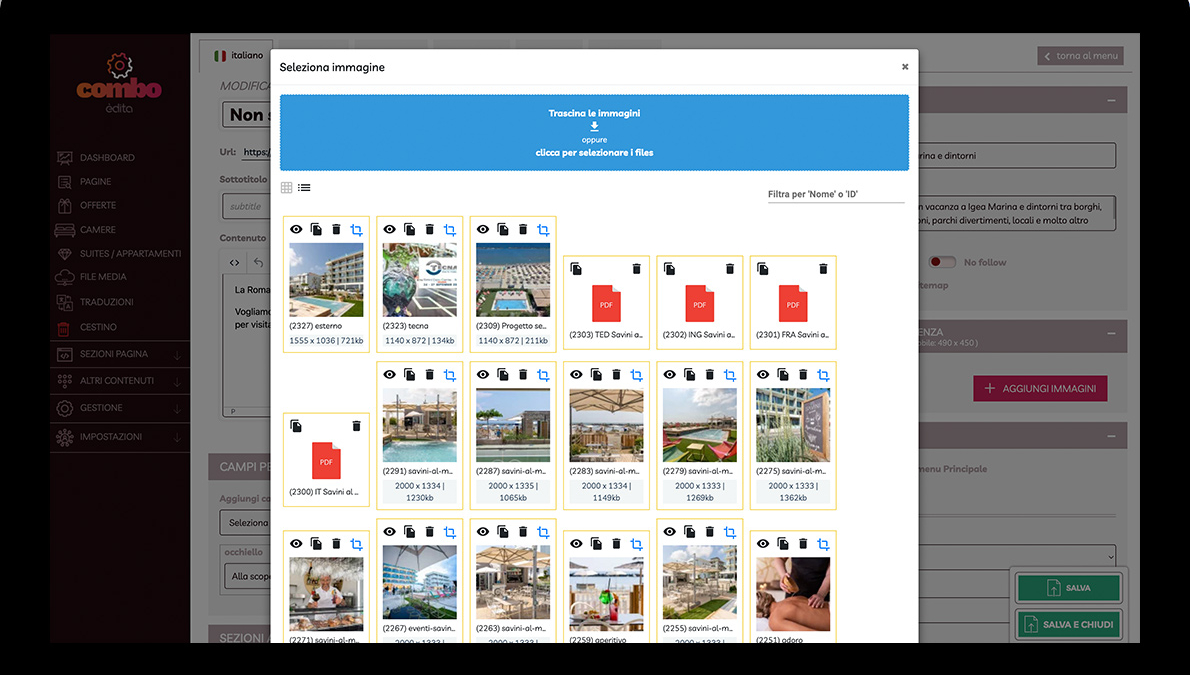This screenshot has height=675, width=1190.
Task: Crop the (2291) savini image
Action: pos(449,374)
